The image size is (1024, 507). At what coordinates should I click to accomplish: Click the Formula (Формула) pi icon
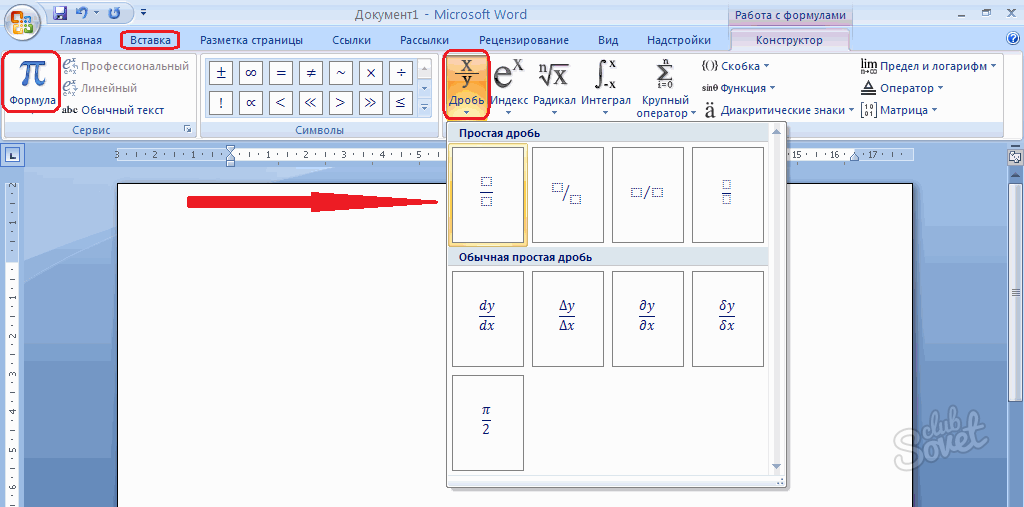click(x=32, y=82)
